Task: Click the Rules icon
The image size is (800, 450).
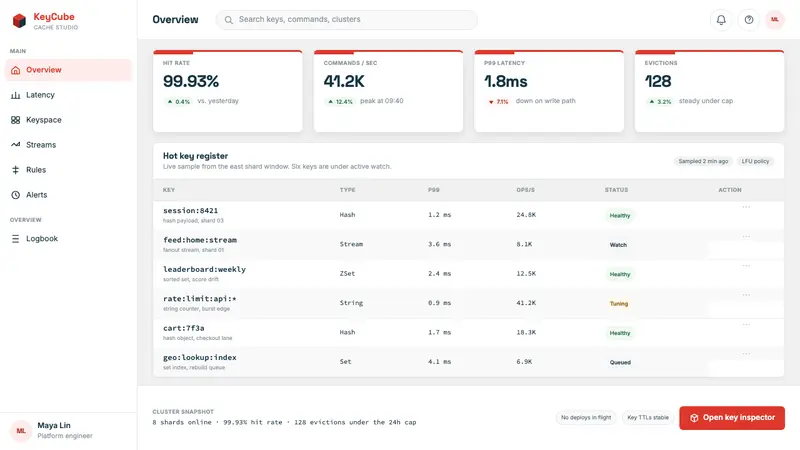Action: [x=16, y=170]
